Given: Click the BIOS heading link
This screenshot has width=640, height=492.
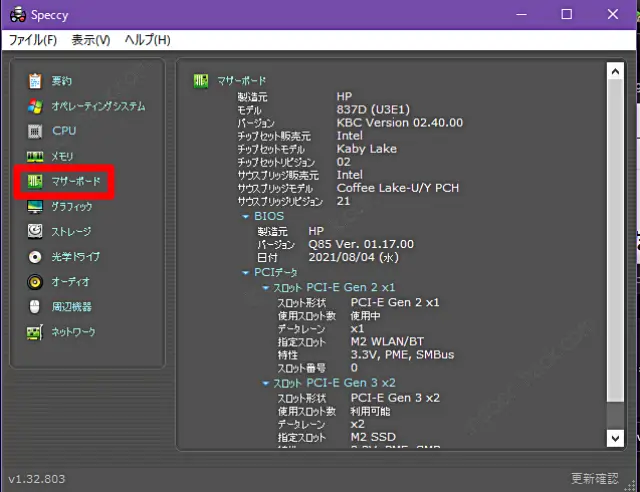Looking at the screenshot, I should point(269,216).
